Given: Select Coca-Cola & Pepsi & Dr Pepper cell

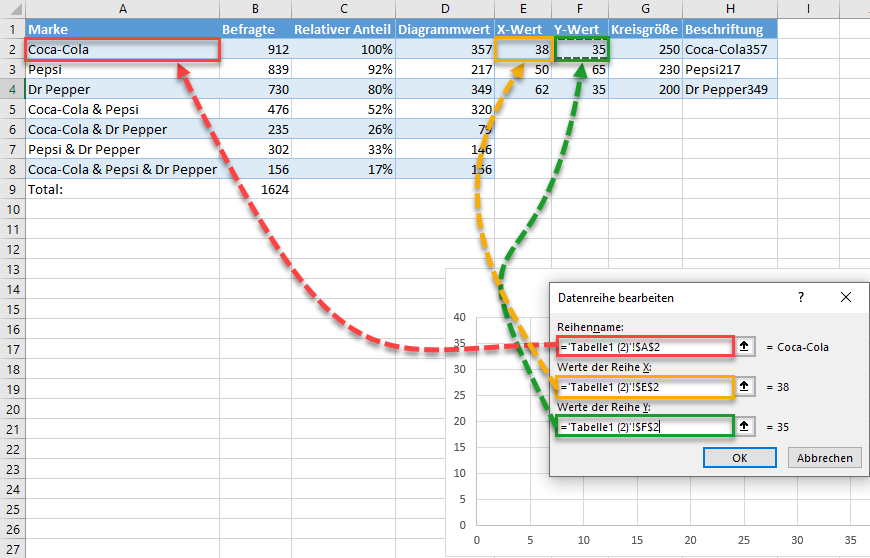Looking at the screenshot, I should [x=123, y=169].
